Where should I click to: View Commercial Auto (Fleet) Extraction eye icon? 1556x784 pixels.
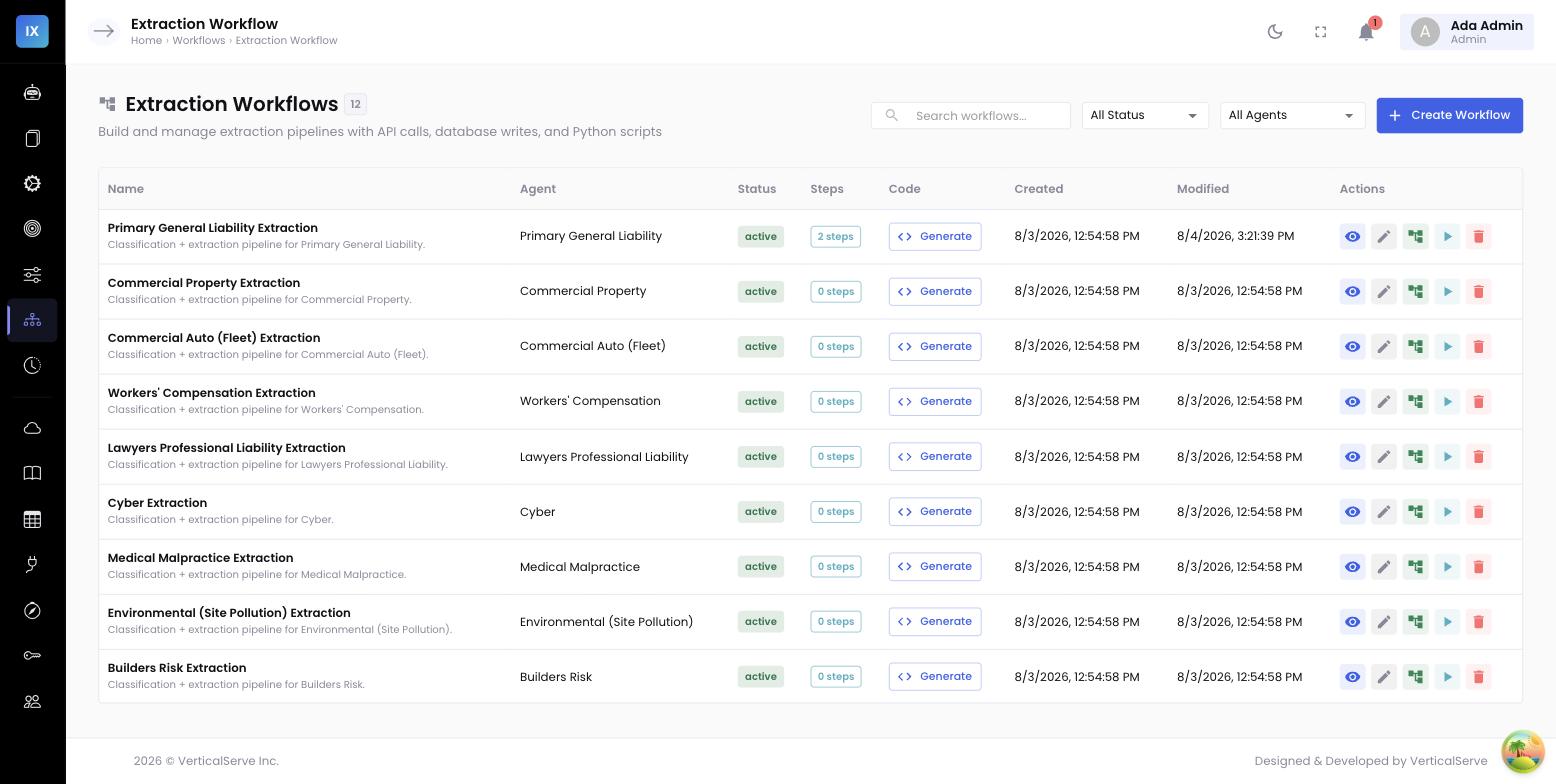pyautogui.click(x=1352, y=347)
